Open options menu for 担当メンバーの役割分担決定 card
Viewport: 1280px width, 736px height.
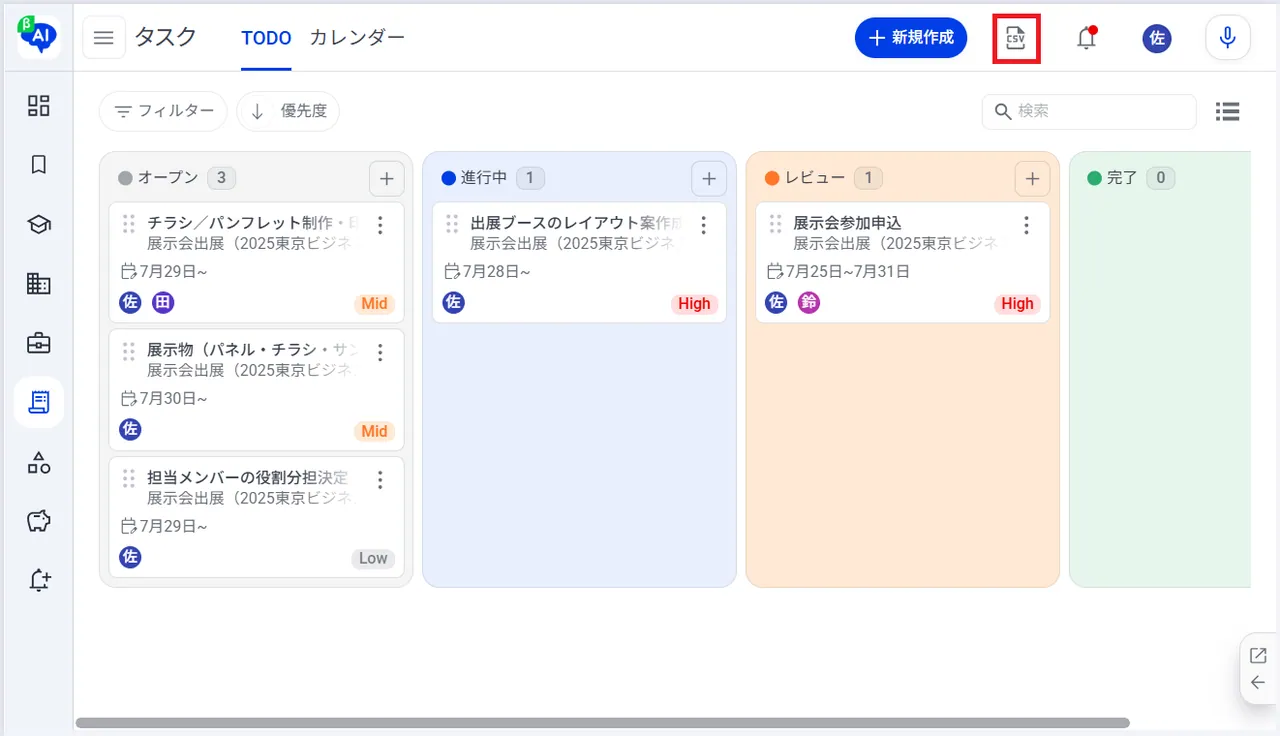(380, 480)
